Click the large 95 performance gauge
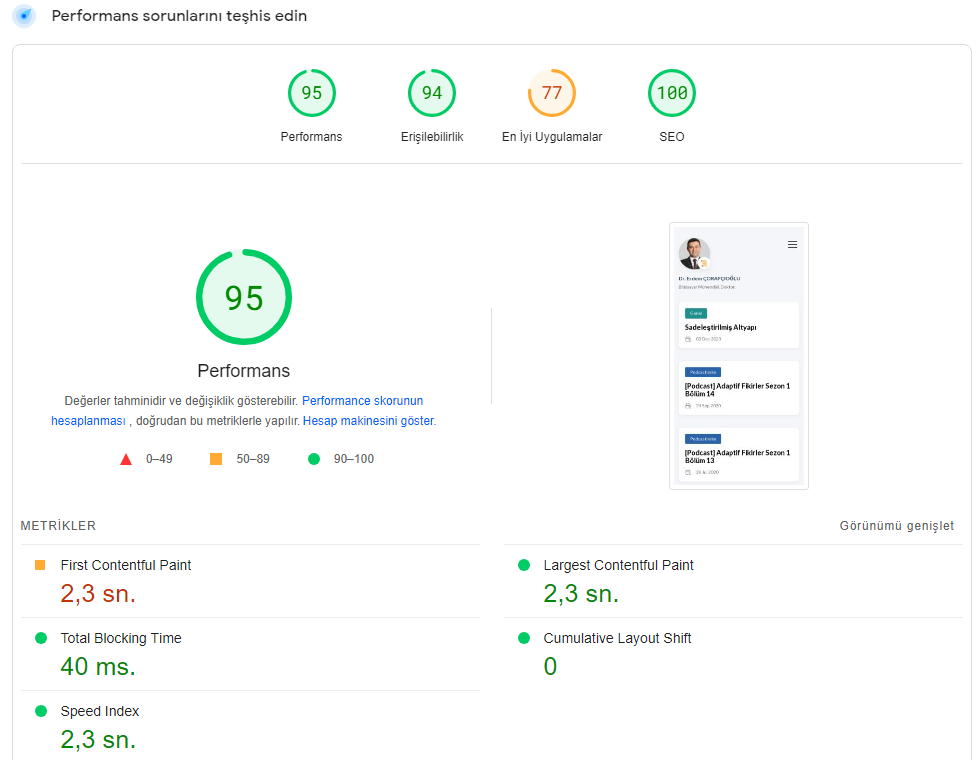Image resolution: width=979 pixels, height=760 pixels. [x=243, y=297]
